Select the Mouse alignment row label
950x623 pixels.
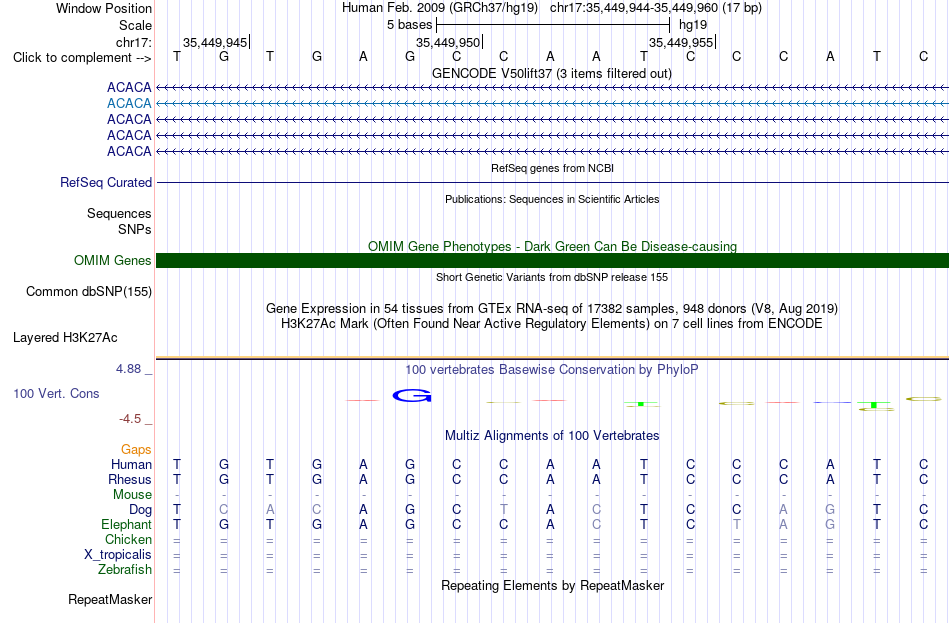[132, 495]
